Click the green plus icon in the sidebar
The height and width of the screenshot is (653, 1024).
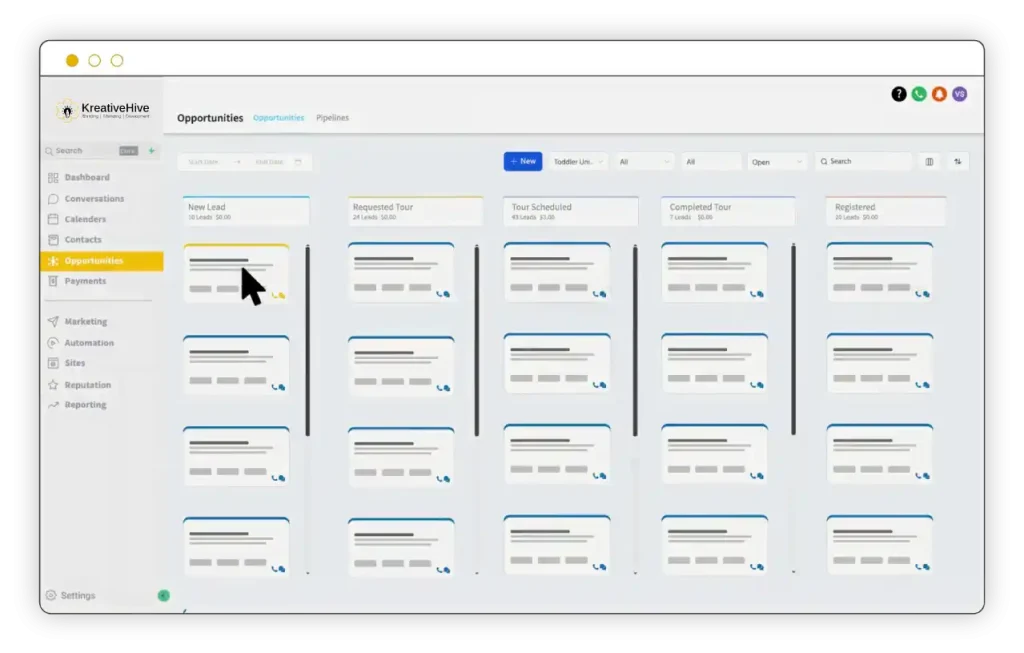coord(152,151)
